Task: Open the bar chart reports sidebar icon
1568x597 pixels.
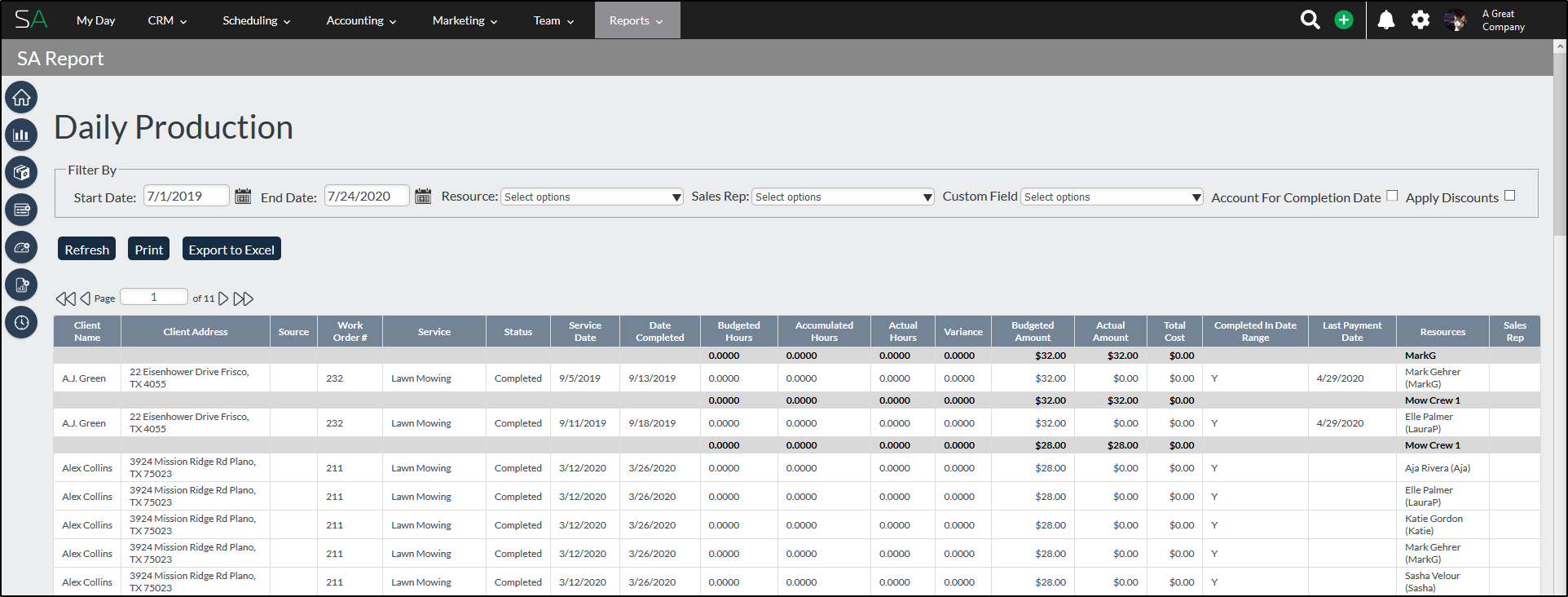Action: coord(21,135)
